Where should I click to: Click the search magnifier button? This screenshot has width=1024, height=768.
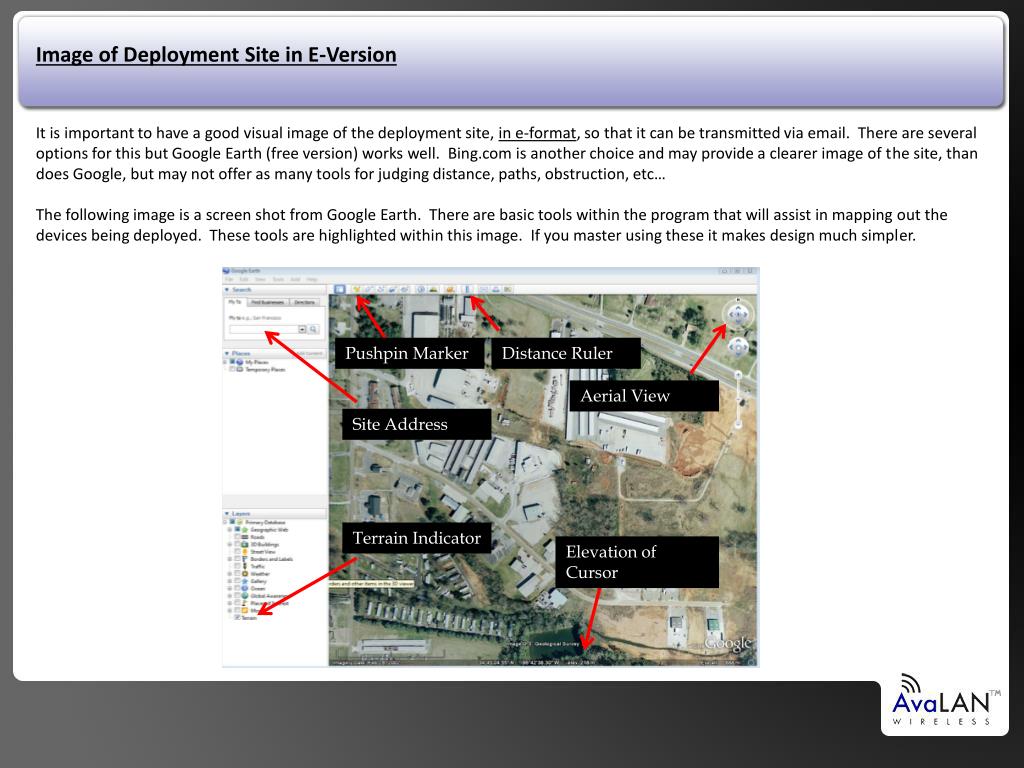pos(313,329)
